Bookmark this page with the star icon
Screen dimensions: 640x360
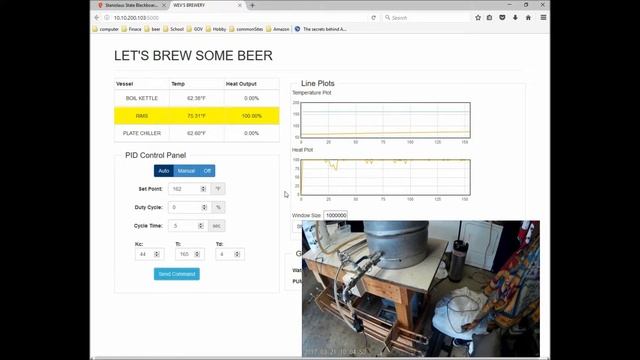478,18
